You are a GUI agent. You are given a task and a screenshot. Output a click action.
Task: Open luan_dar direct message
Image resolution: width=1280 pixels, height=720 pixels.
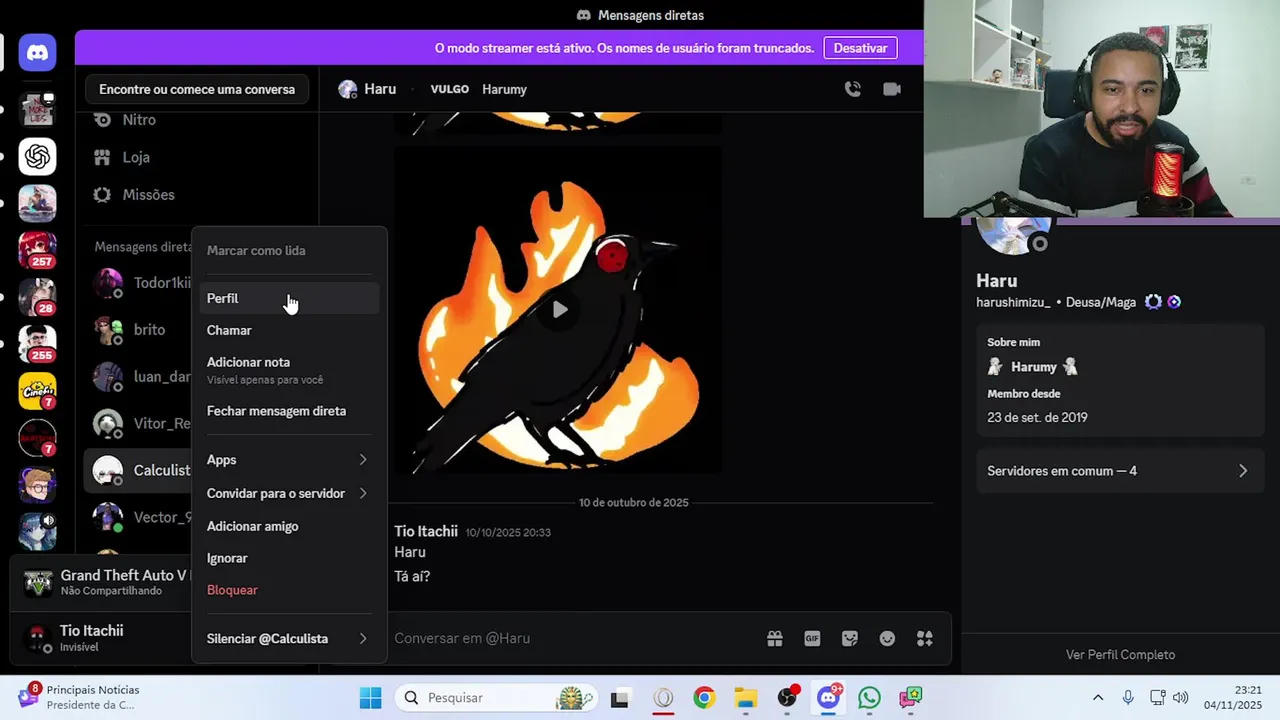[x=139, y=376]
